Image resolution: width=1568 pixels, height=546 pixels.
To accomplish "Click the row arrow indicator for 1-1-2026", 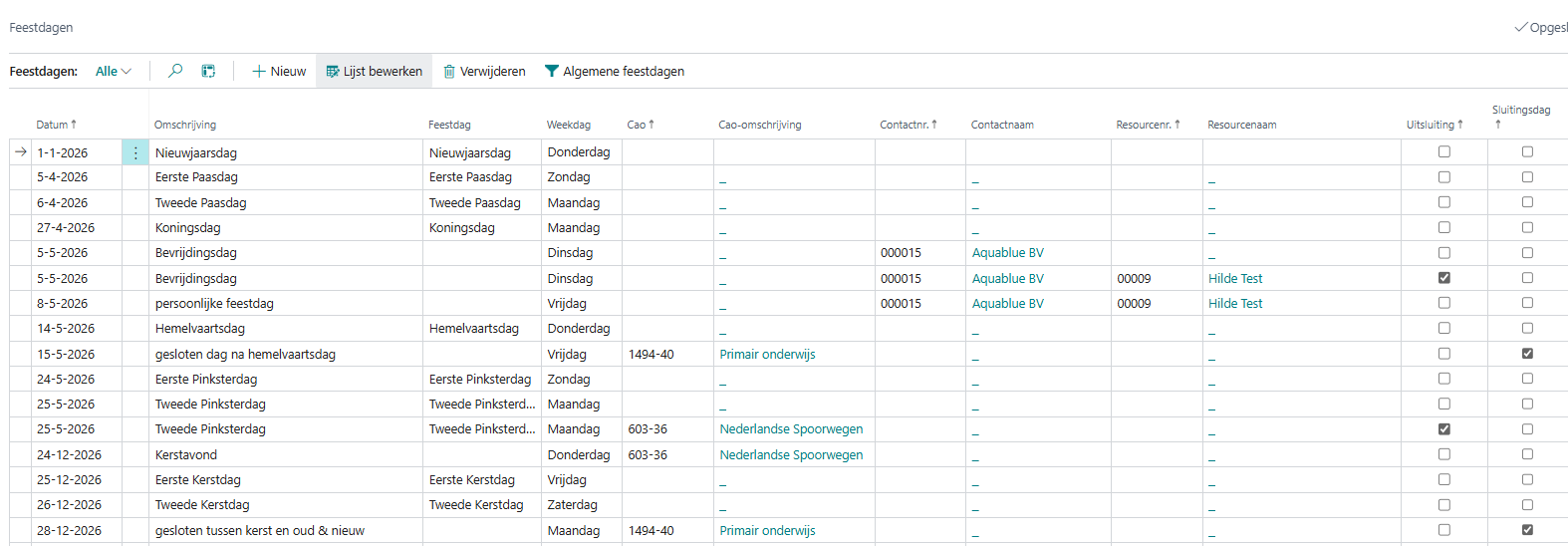I will click(21, 152).
